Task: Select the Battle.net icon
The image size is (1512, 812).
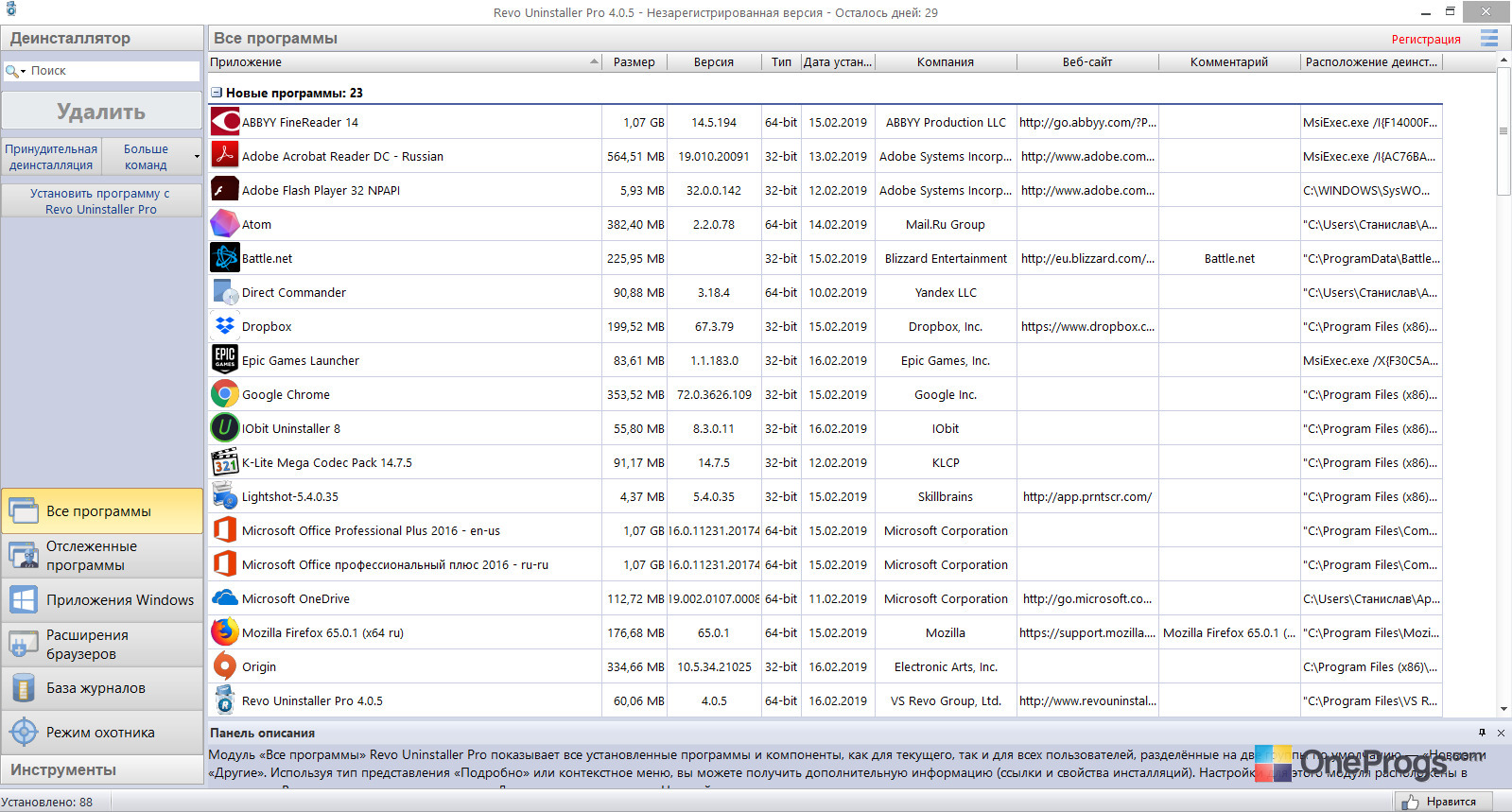Action: (225, 258)
